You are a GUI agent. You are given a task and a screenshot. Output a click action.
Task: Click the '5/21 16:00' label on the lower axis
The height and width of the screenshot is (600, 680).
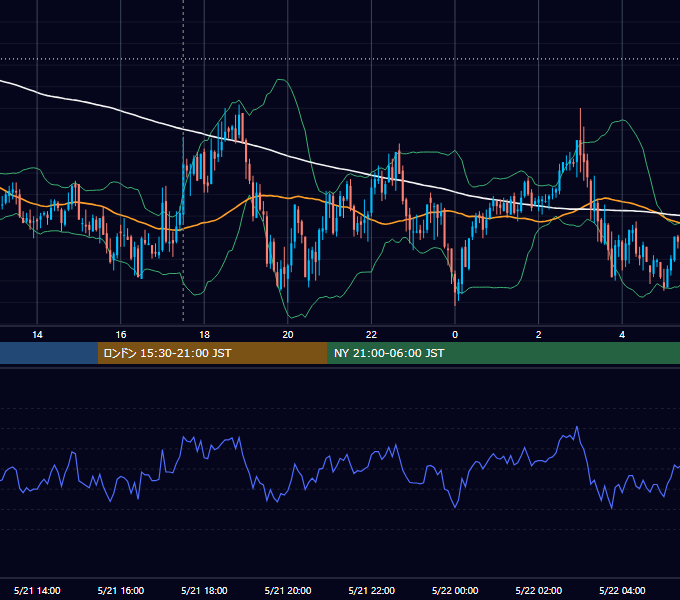[121, 590]
